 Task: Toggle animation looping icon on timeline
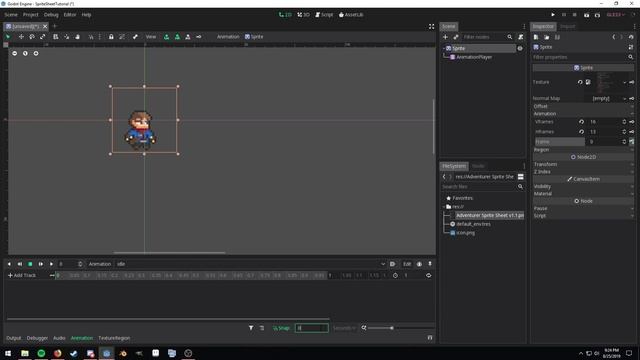429,276
